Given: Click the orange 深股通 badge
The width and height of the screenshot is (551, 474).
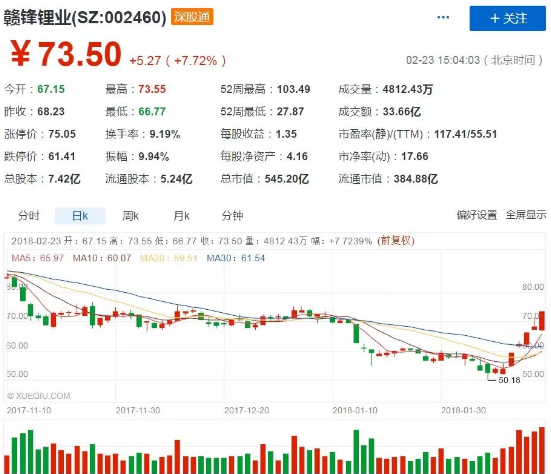Looking at the screenshot, I should click(x=192, y=17).
